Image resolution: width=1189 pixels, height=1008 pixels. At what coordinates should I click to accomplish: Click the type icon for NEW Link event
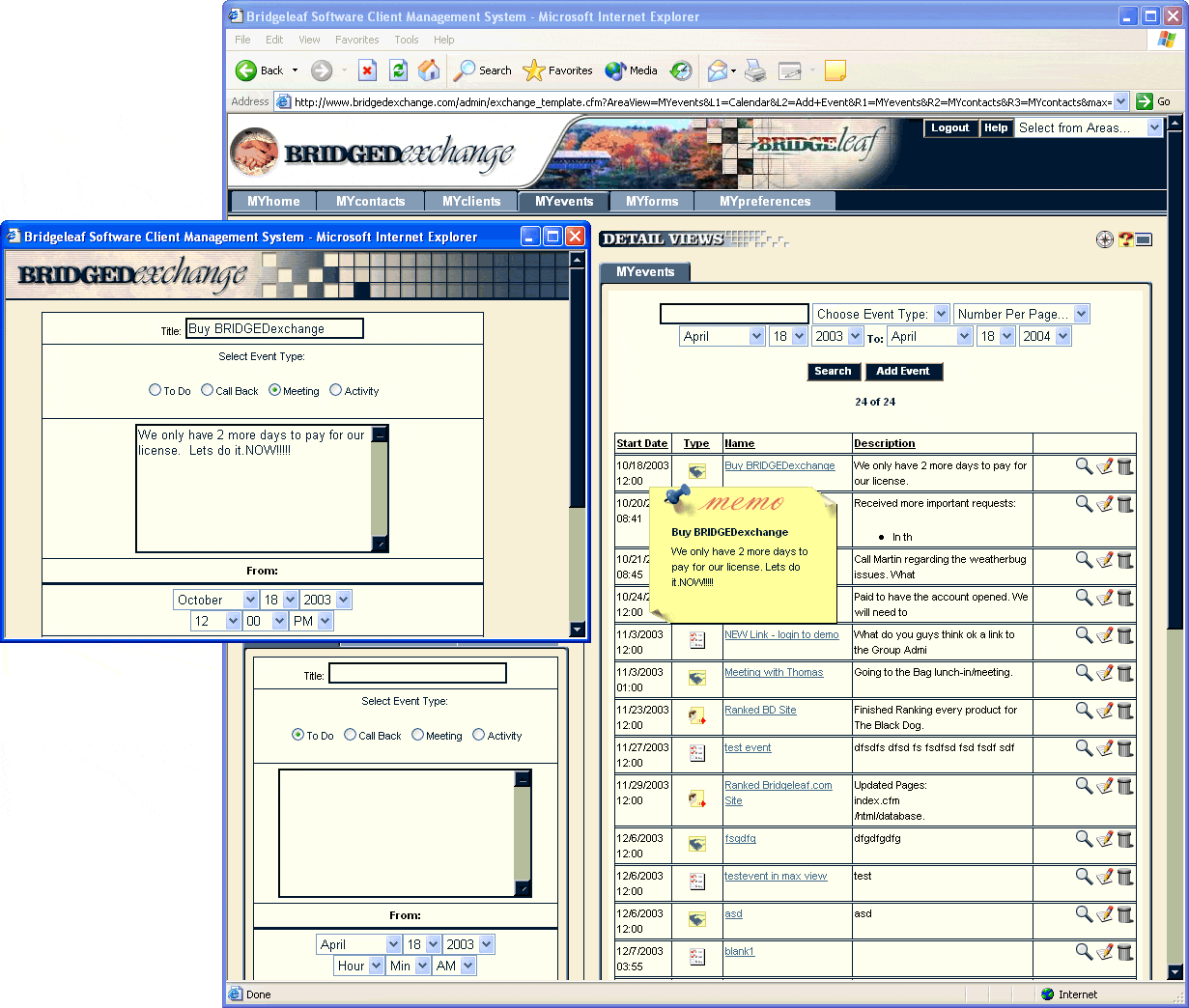click(x=697, y=640)
